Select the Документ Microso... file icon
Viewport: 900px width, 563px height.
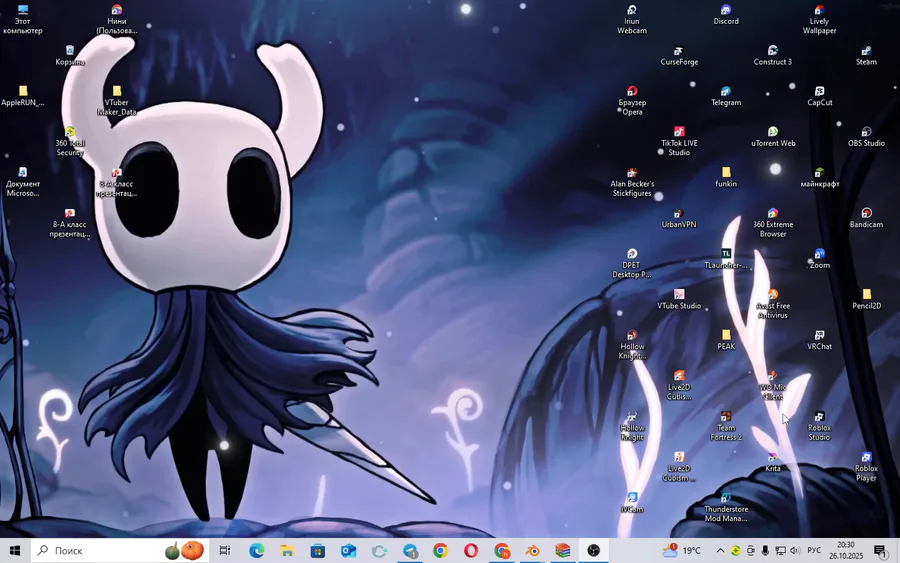[22, 182]
